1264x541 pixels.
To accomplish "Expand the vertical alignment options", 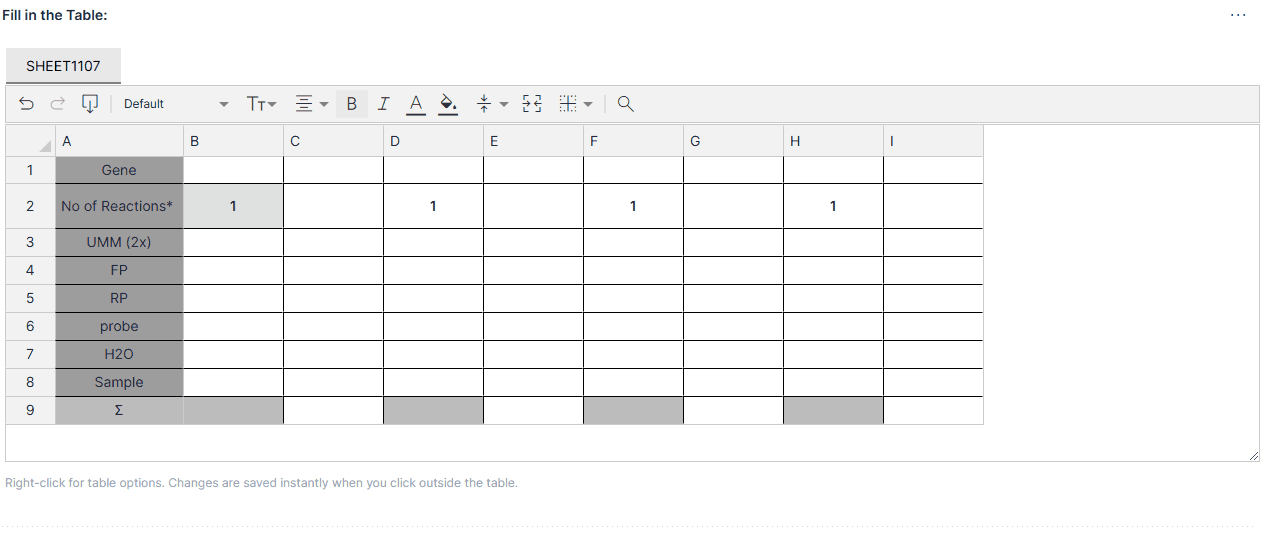I will click(492, 104).
